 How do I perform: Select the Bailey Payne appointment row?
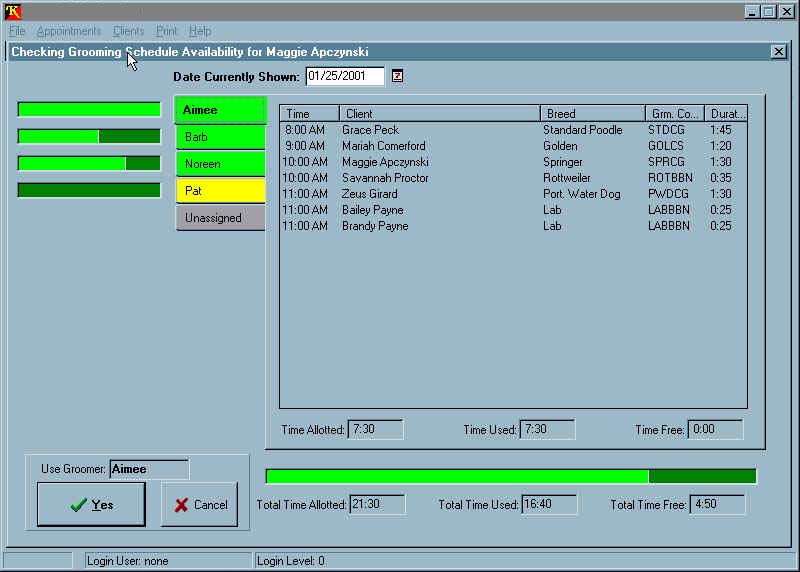513,210
